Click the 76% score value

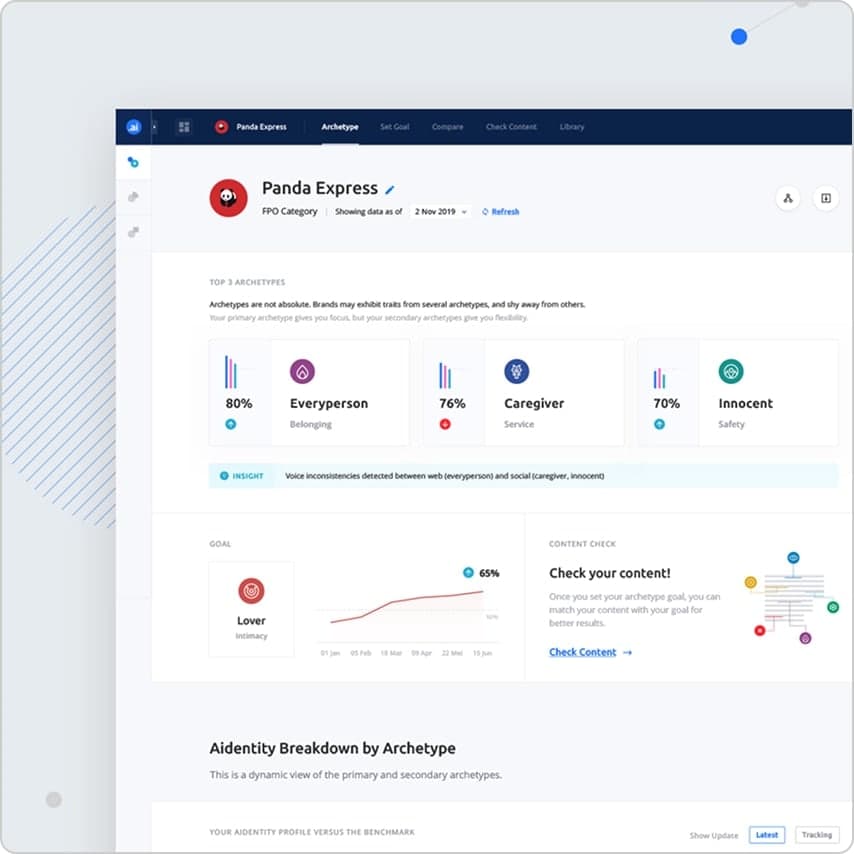453,404
